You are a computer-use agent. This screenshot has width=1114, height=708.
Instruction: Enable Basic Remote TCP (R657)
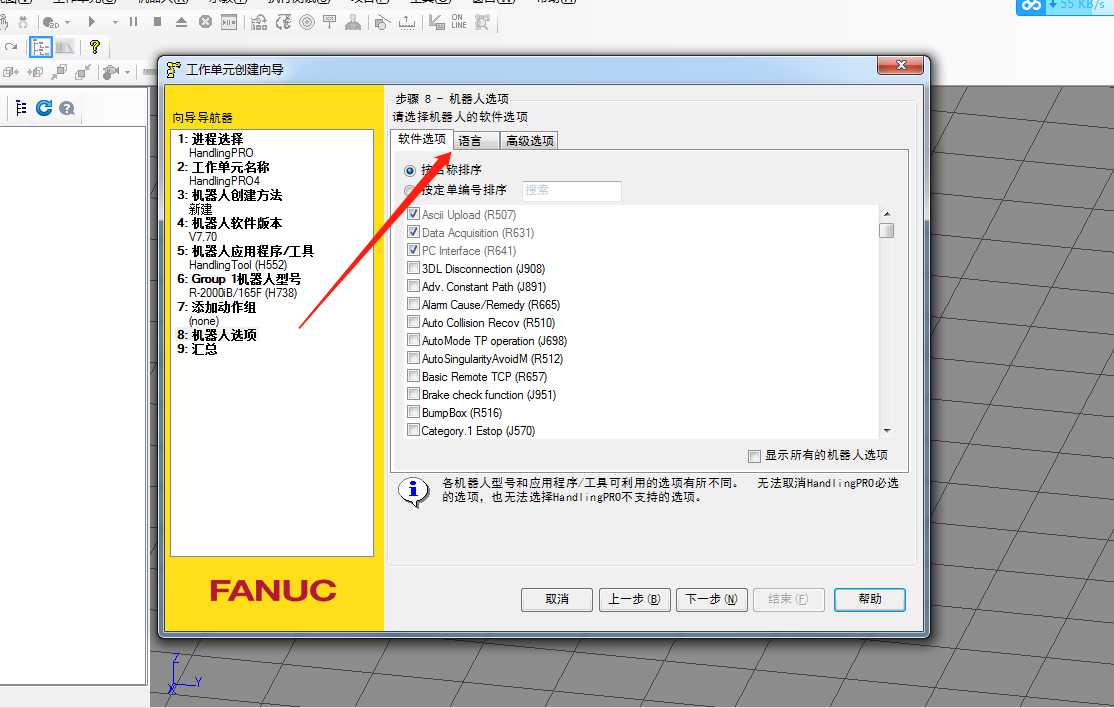pos(413,376)
